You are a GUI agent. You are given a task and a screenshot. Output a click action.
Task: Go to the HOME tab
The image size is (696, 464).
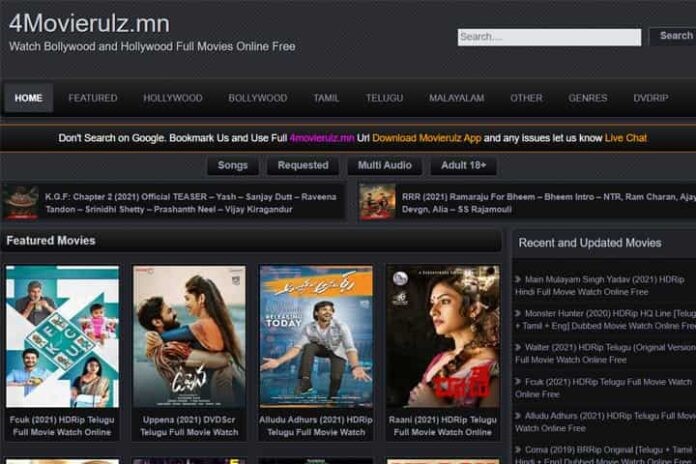pos(29,98)
